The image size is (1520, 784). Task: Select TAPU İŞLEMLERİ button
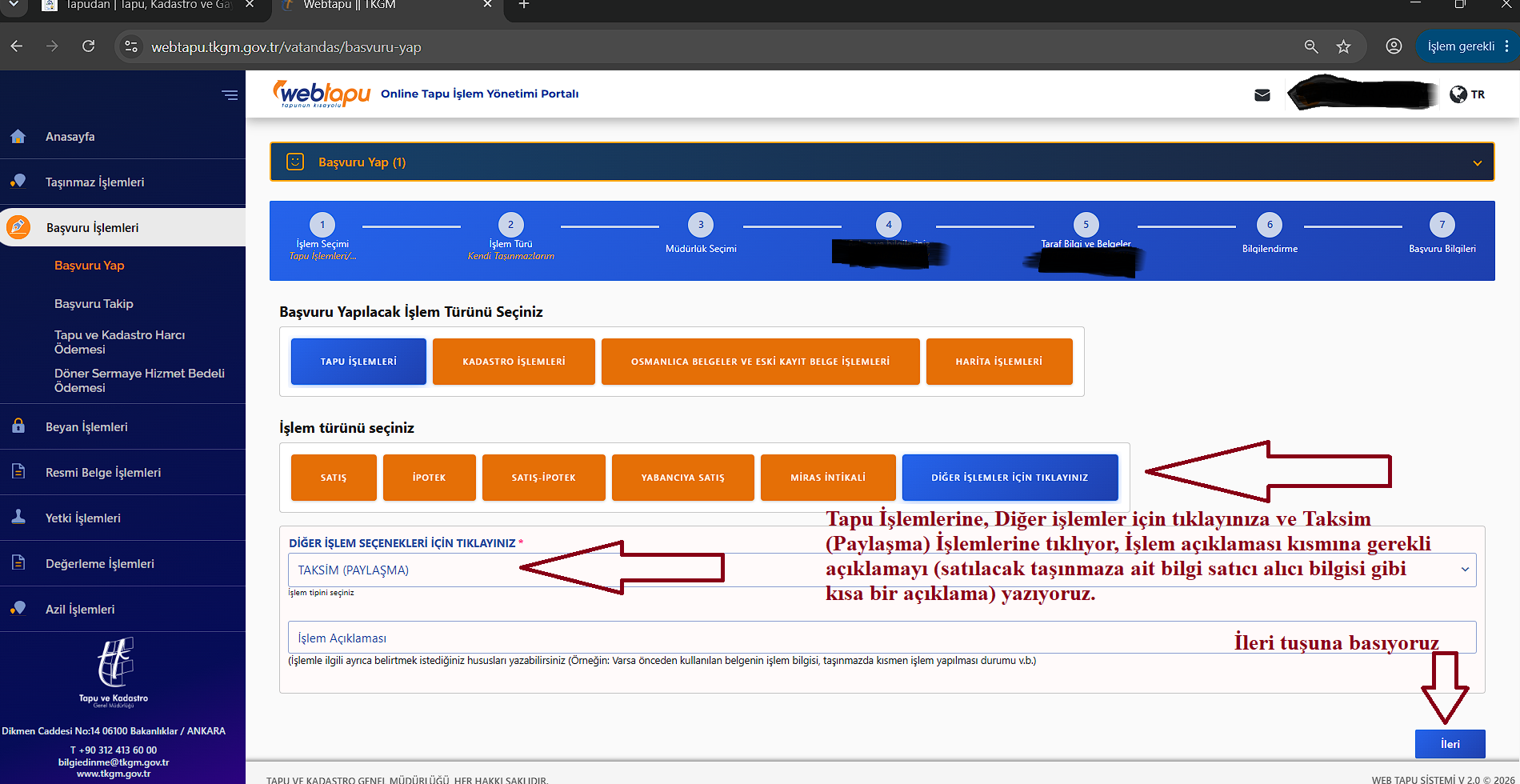358,362
